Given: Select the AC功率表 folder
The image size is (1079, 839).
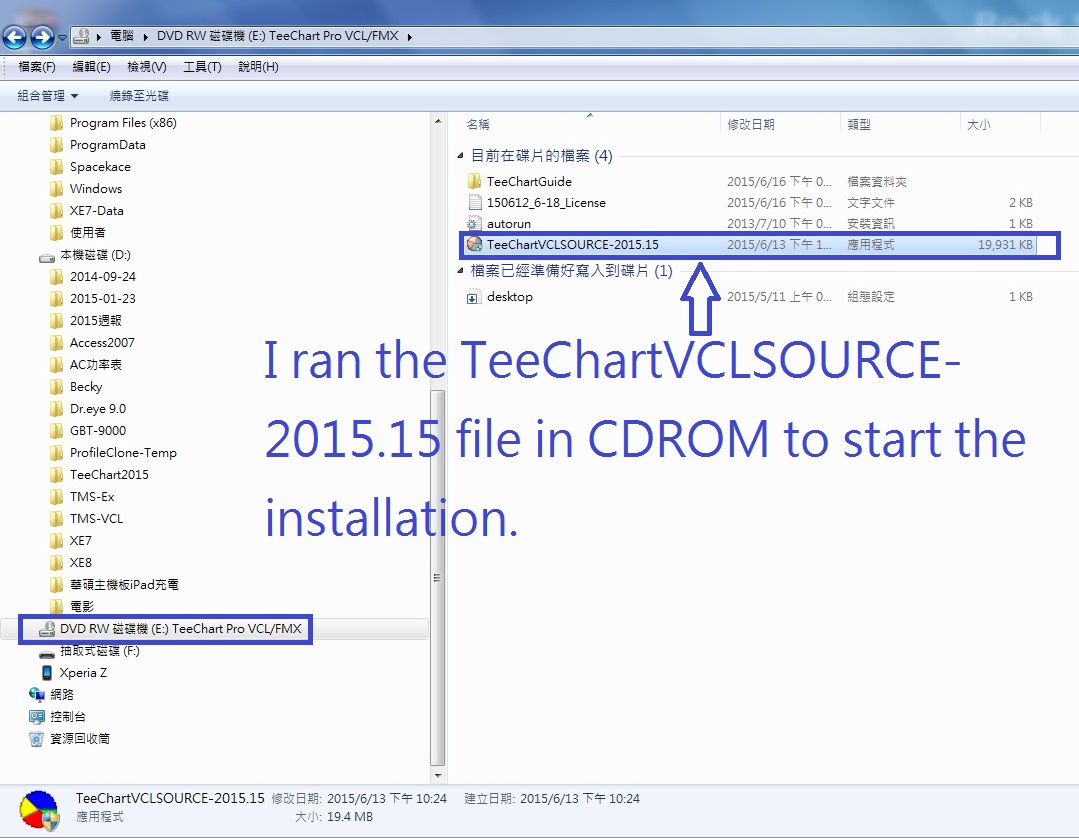Looking at the screenshot, I should [96, 365].
